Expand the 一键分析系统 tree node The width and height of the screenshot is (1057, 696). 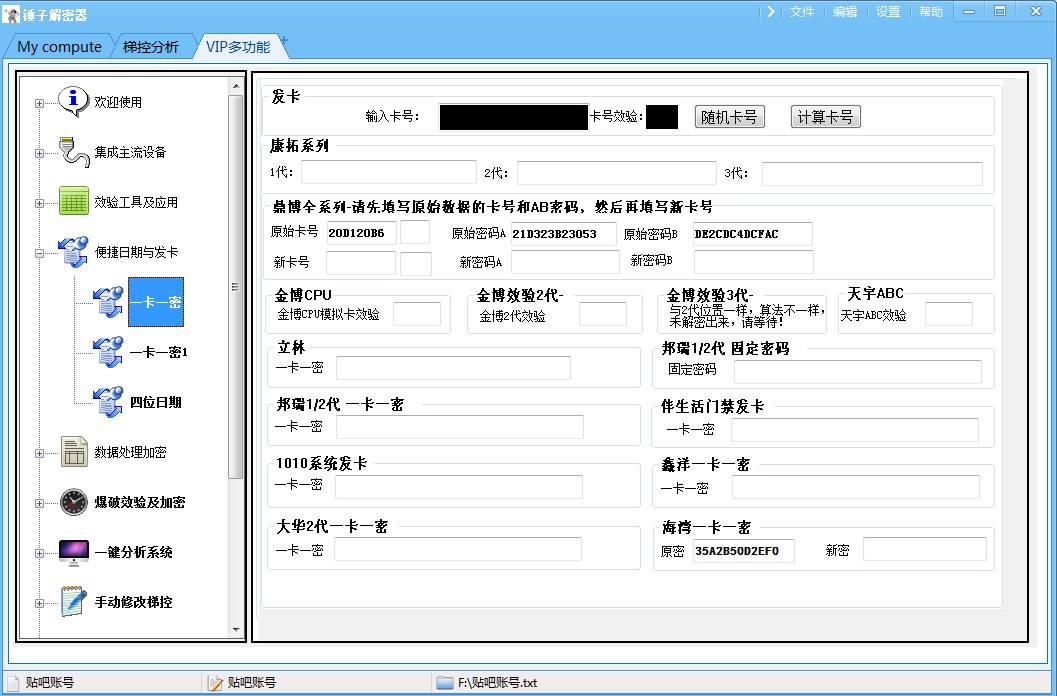tap(39, 553)
